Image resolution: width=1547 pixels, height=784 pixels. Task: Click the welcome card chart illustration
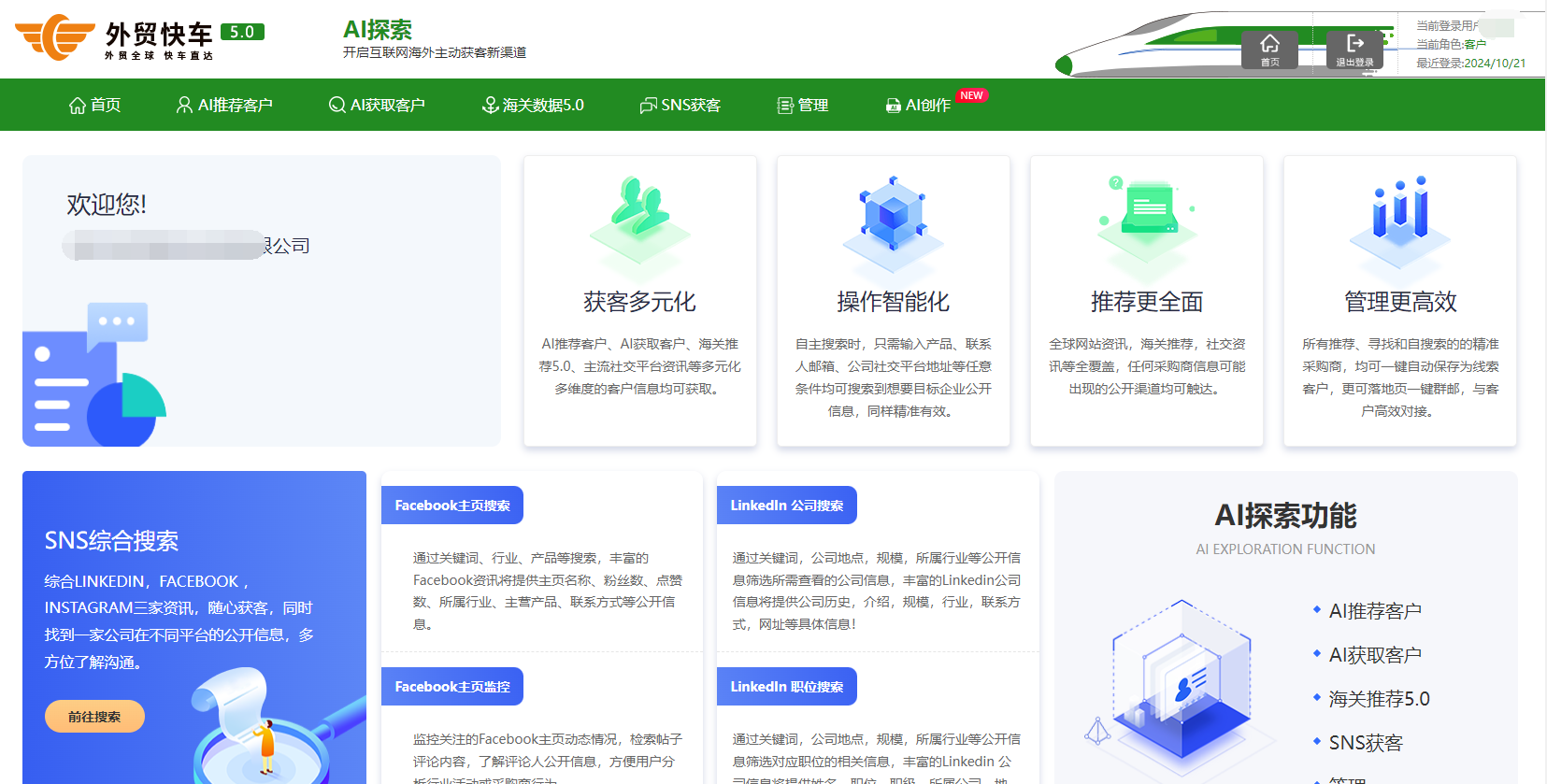[93, 374]
